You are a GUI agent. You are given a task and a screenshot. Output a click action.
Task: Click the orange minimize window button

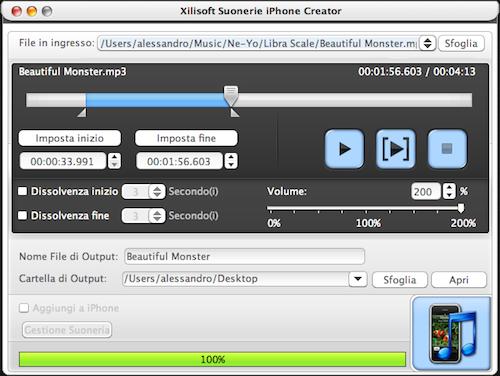coord(32,11)
